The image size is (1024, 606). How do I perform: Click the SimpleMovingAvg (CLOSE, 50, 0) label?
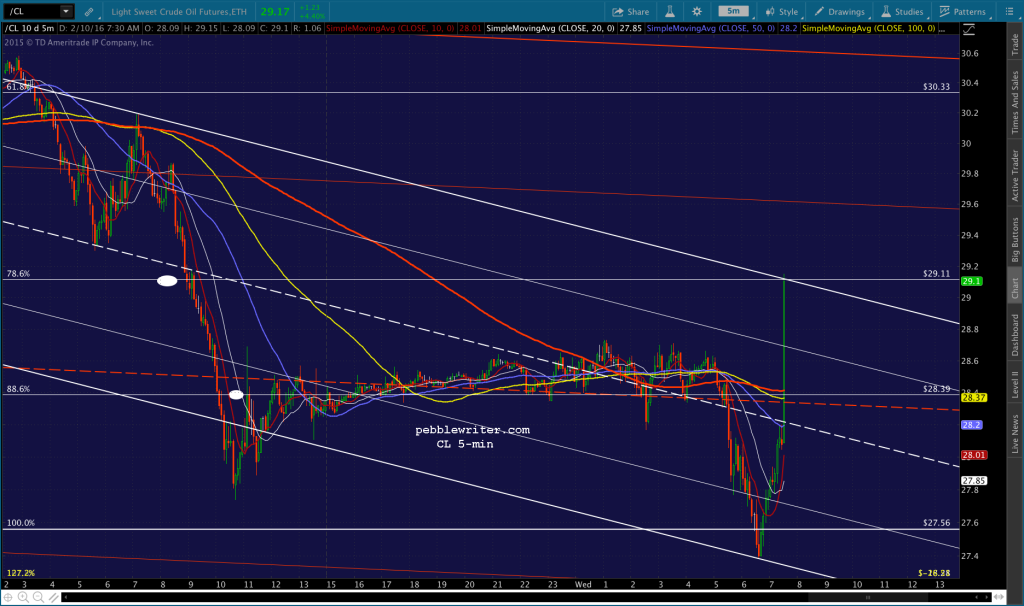[711, 29]
